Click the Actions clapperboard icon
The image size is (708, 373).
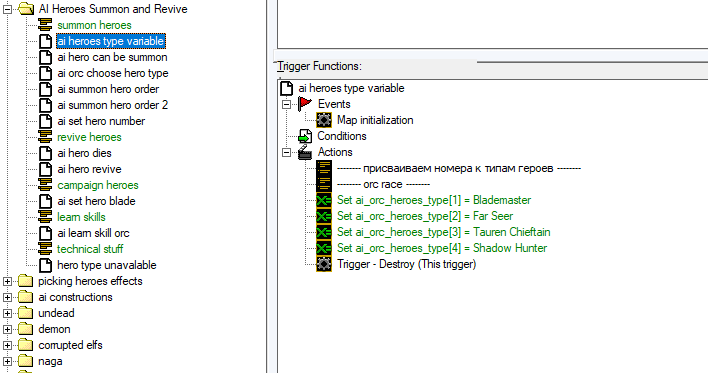click(305, 152)
